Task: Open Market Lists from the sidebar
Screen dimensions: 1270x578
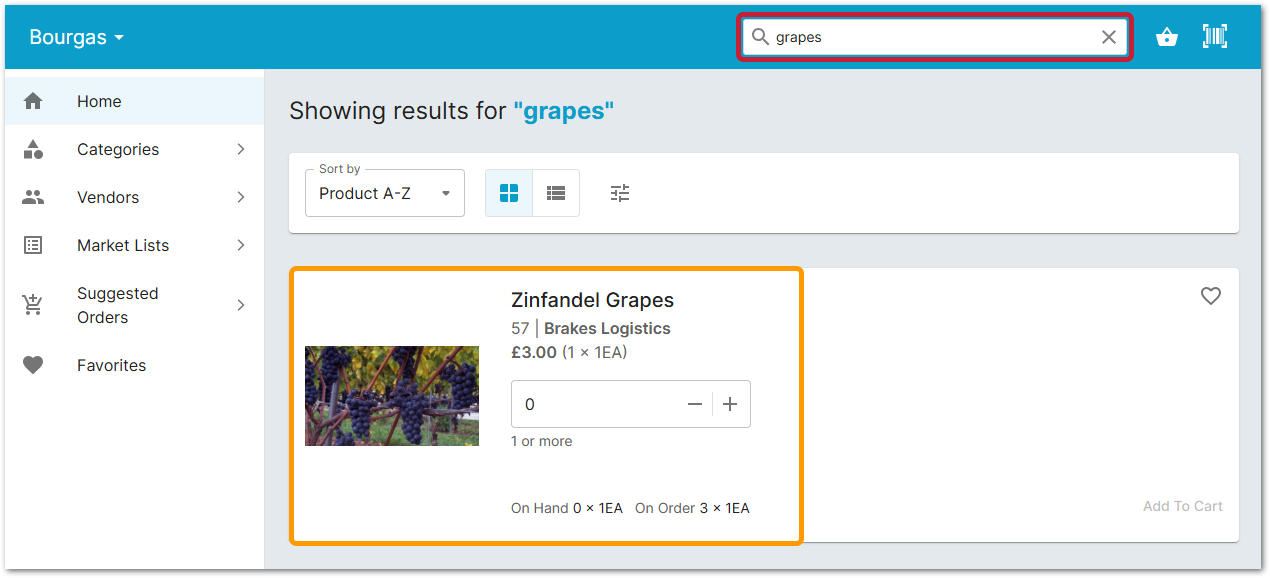Action: point(123,245)
